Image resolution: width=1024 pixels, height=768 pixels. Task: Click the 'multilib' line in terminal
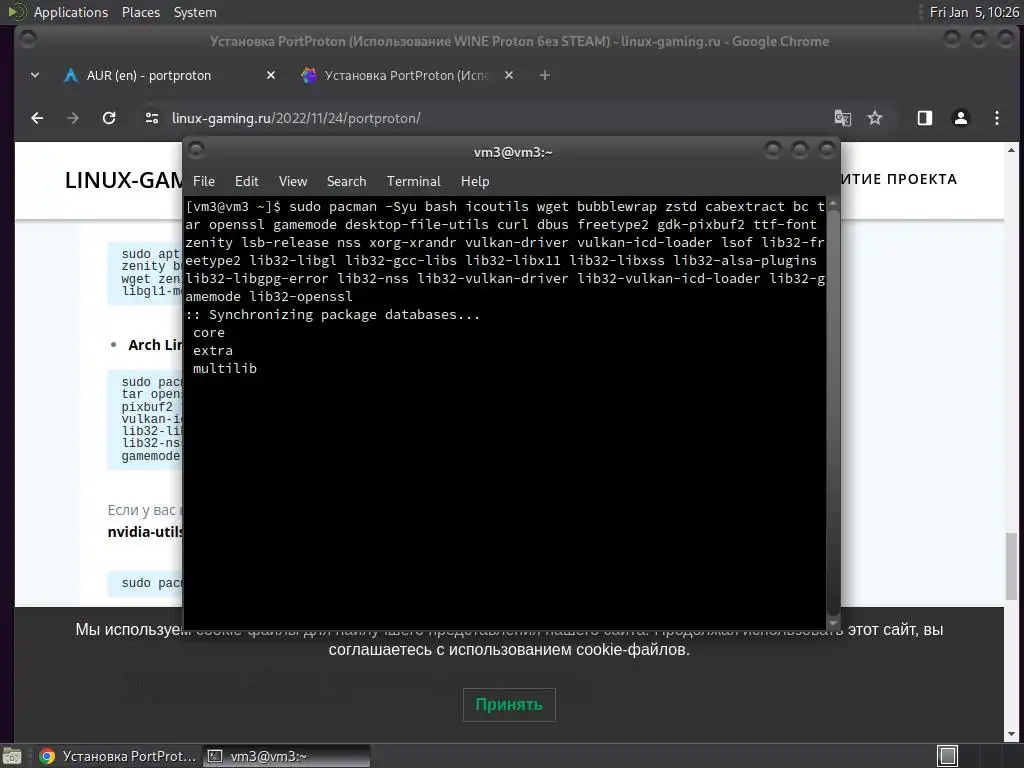pyautogui.click(x=225, y=368)
